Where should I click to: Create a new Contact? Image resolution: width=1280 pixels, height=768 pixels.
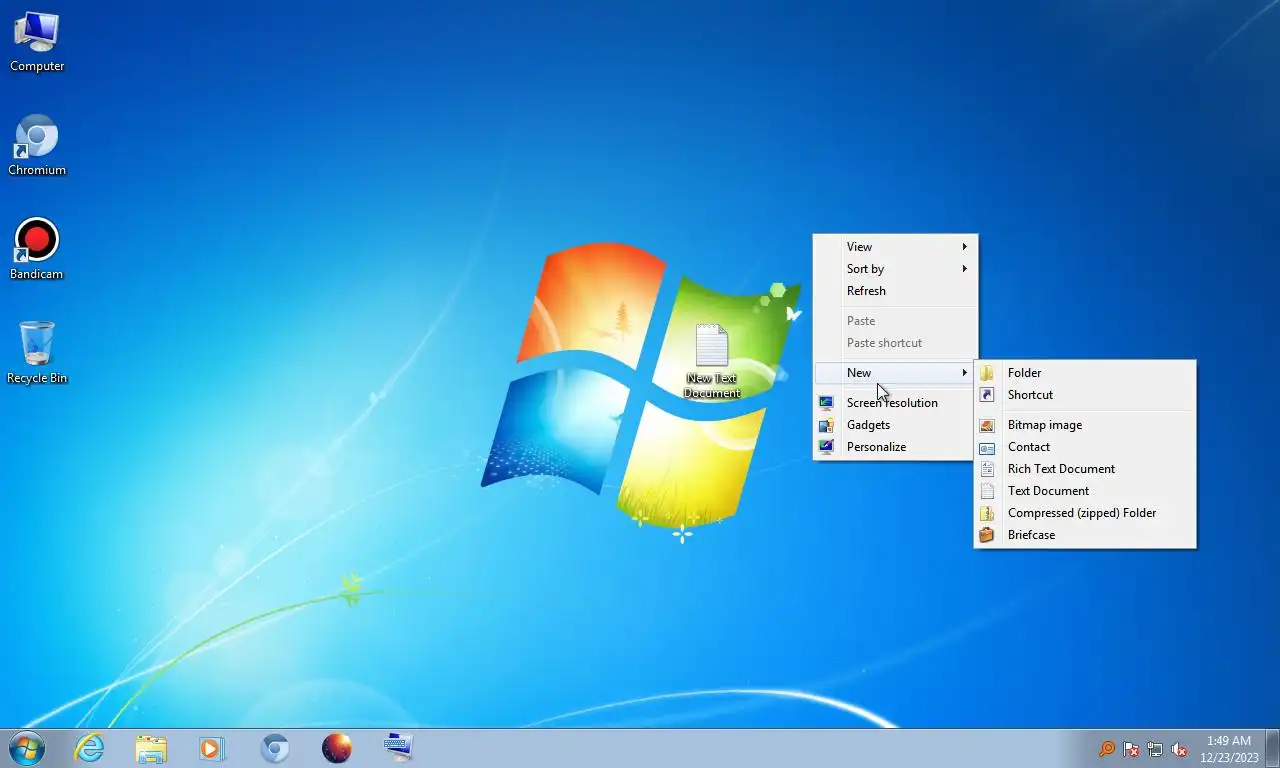click(1085, 447)
